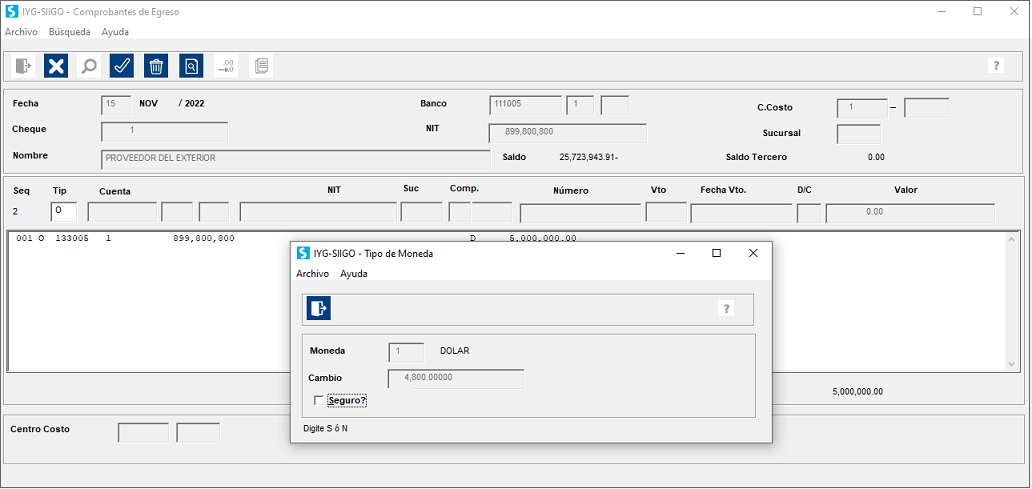Click the first Centro Costo field
1032x489 pixels.
pos(143,432)
